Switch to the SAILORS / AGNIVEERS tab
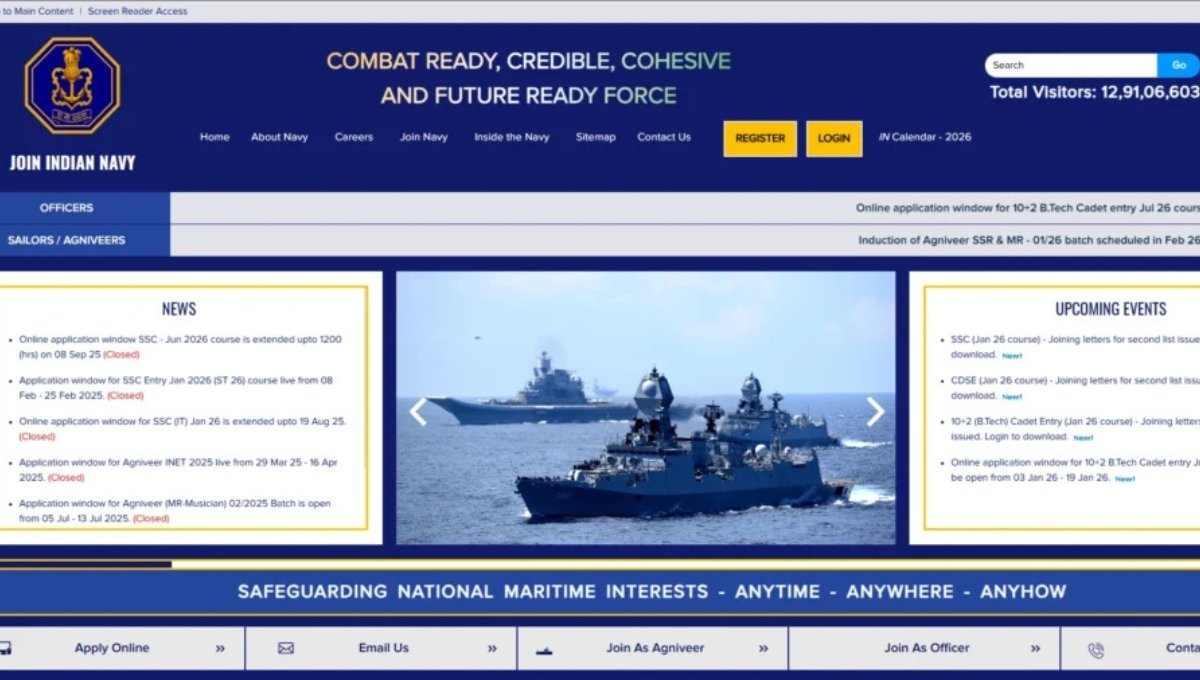The image size is (1200, 680). click(66, 240)
